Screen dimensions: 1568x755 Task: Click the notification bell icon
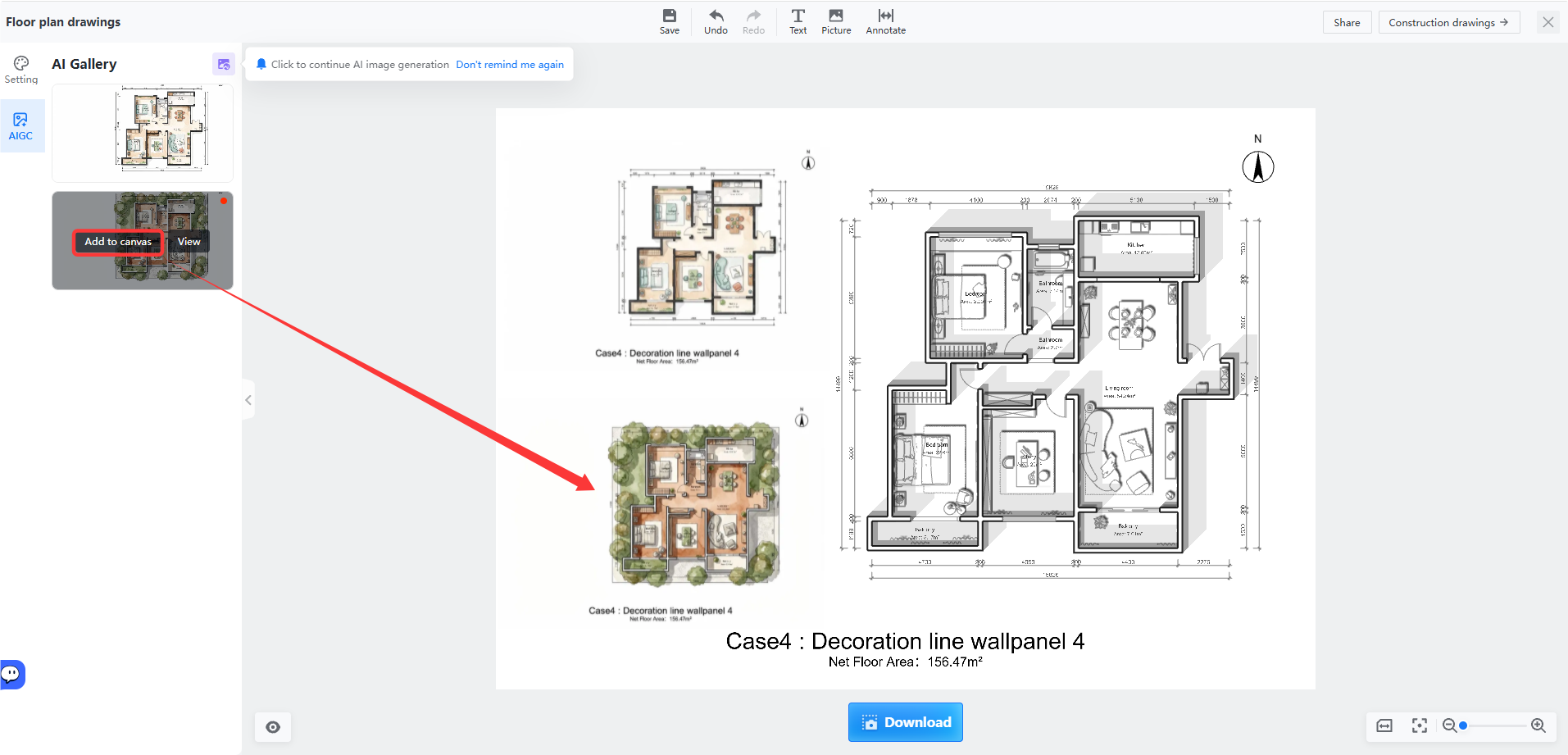click(x=261, y=64)
